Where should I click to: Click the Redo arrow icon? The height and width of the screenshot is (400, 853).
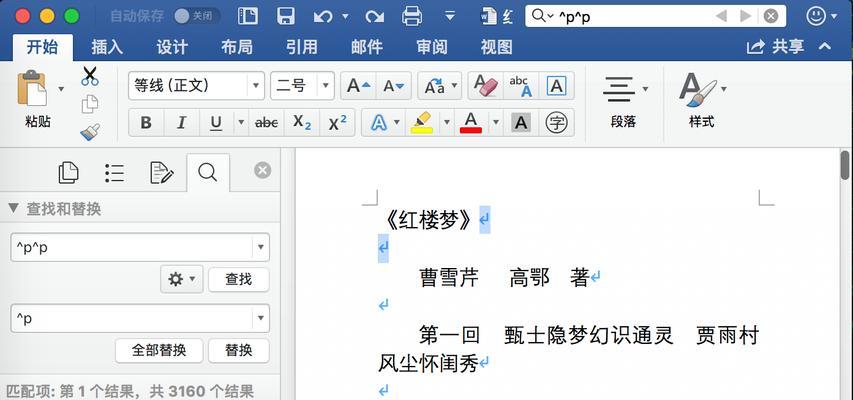tap(374, 16)
